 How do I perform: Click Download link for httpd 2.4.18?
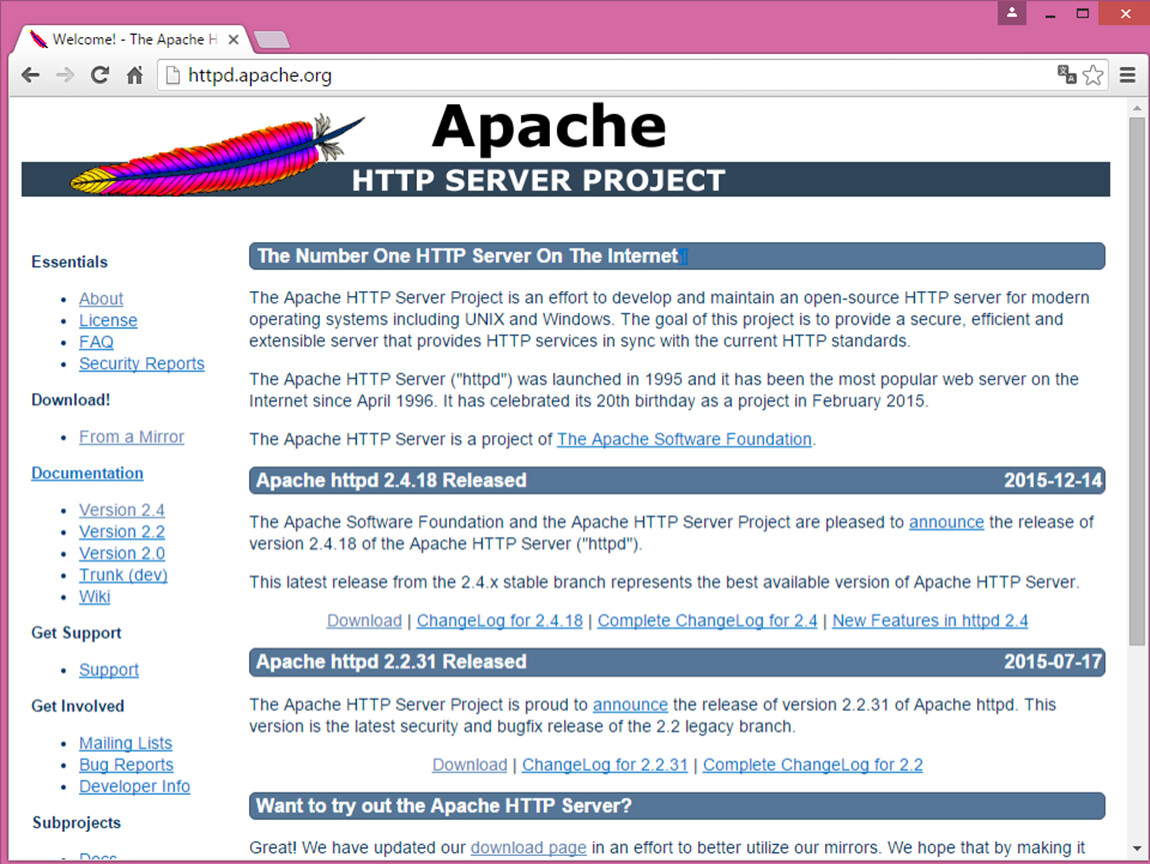[x=364, y=621]
